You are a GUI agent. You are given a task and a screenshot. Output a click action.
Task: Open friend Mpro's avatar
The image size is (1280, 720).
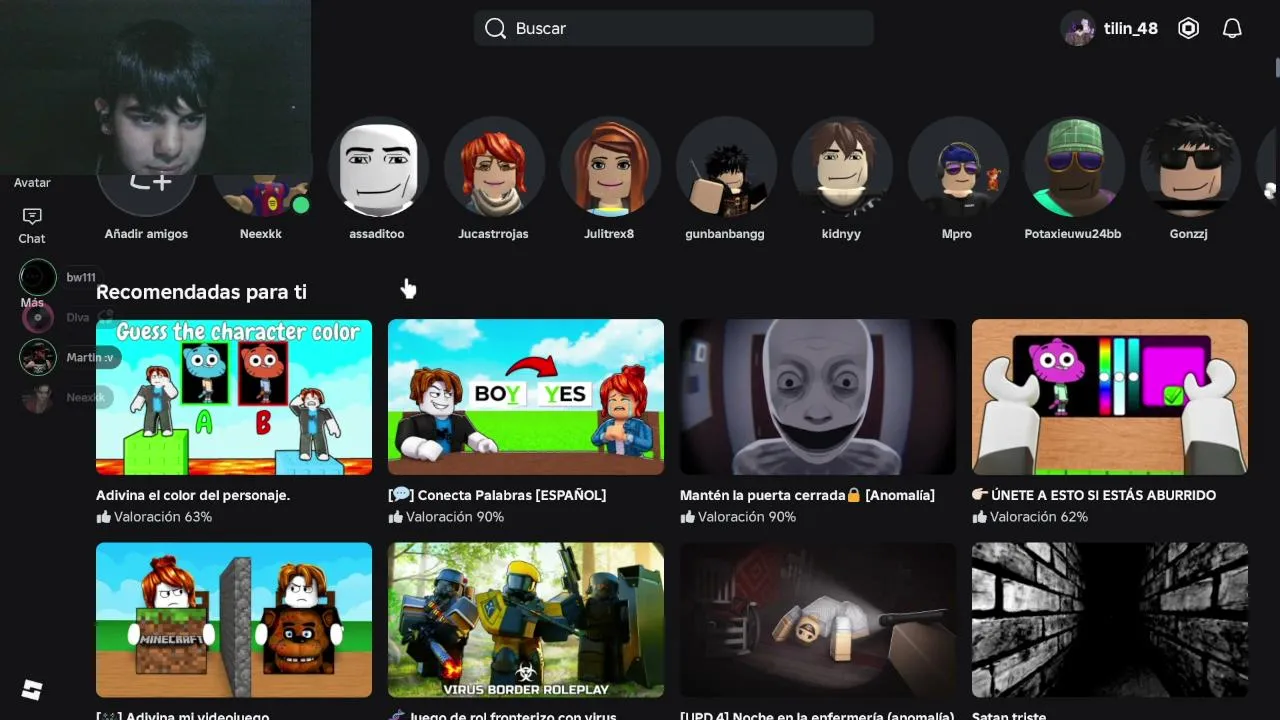(x=957, y=167)
